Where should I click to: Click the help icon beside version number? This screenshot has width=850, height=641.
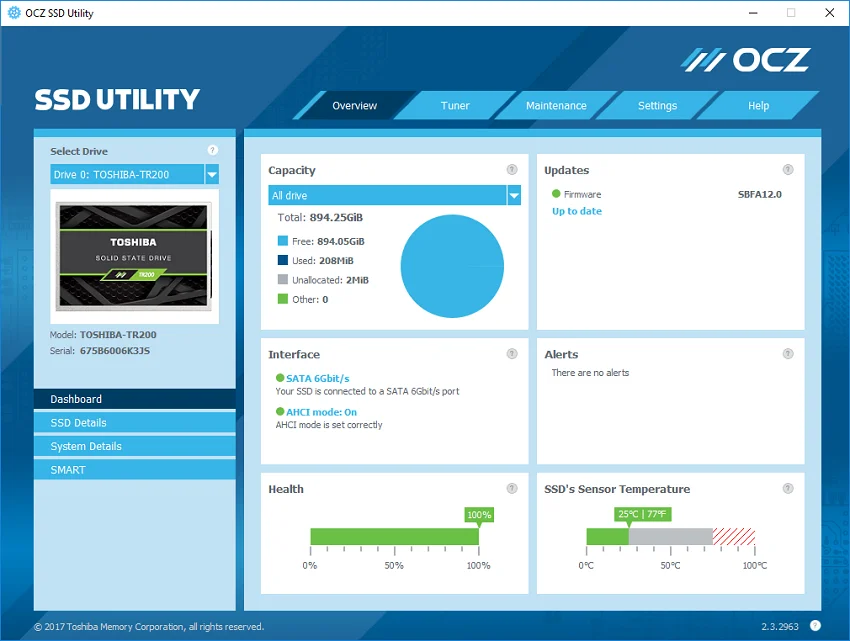pyautogui.click(x=815, y=626)
